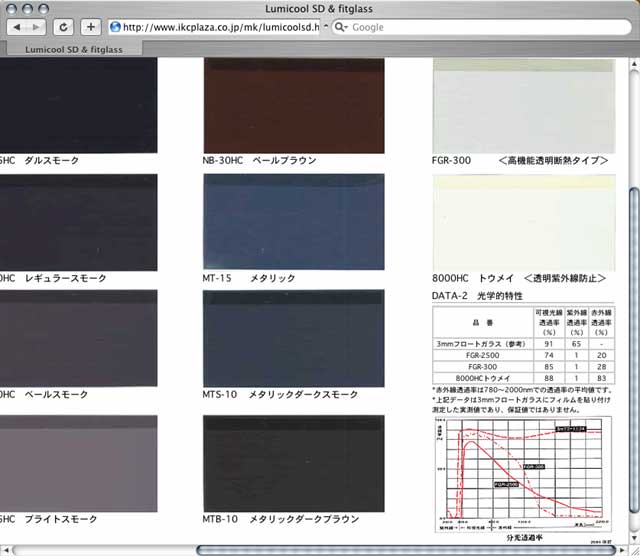Click the vertical scrollbar thumb
This screenshot has height=556, width=640.
634,350
